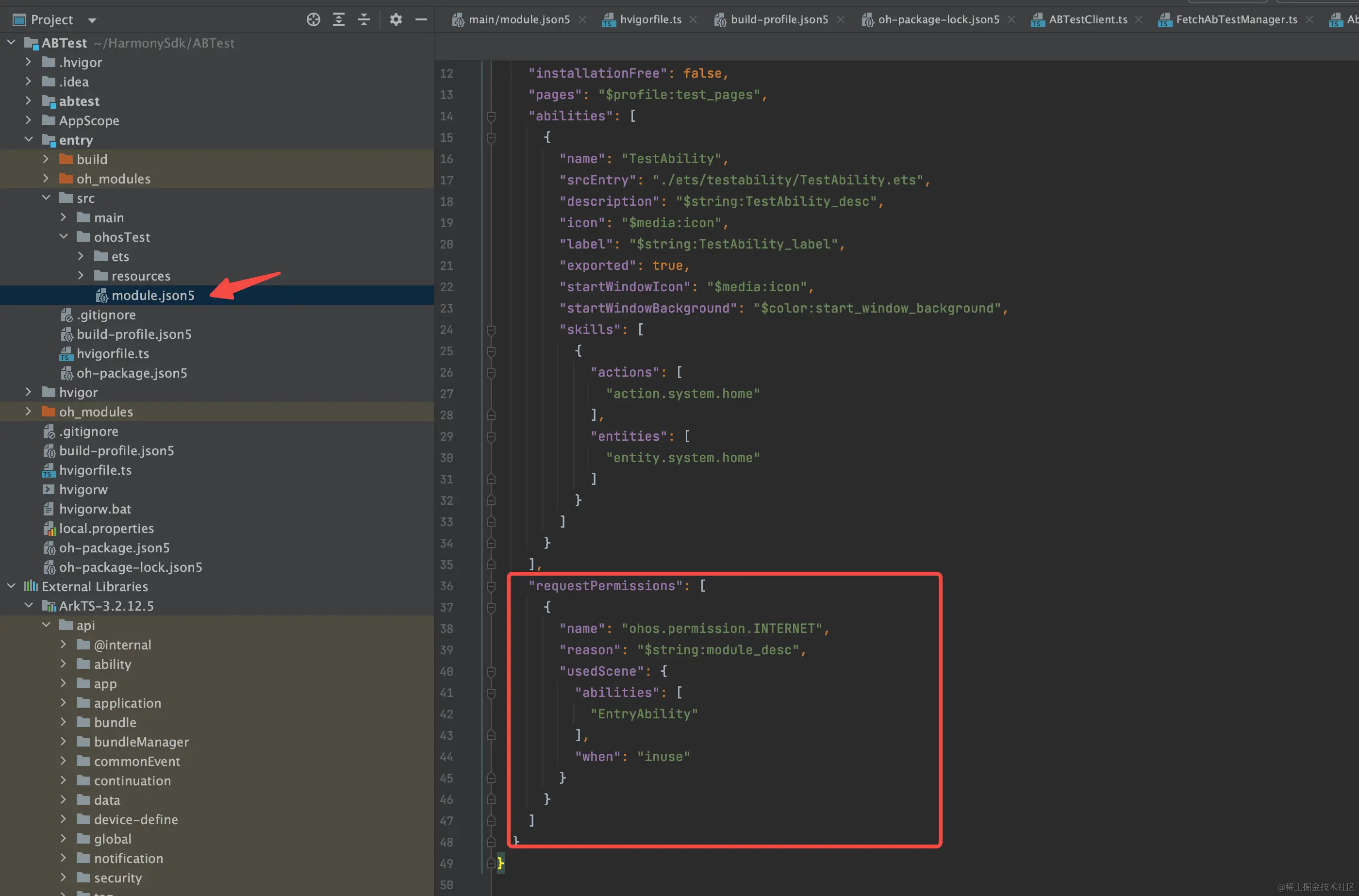Close the hvigorfile.ts tab
The width and height of the screenshot is (1359, 896).
pos(693,19)
